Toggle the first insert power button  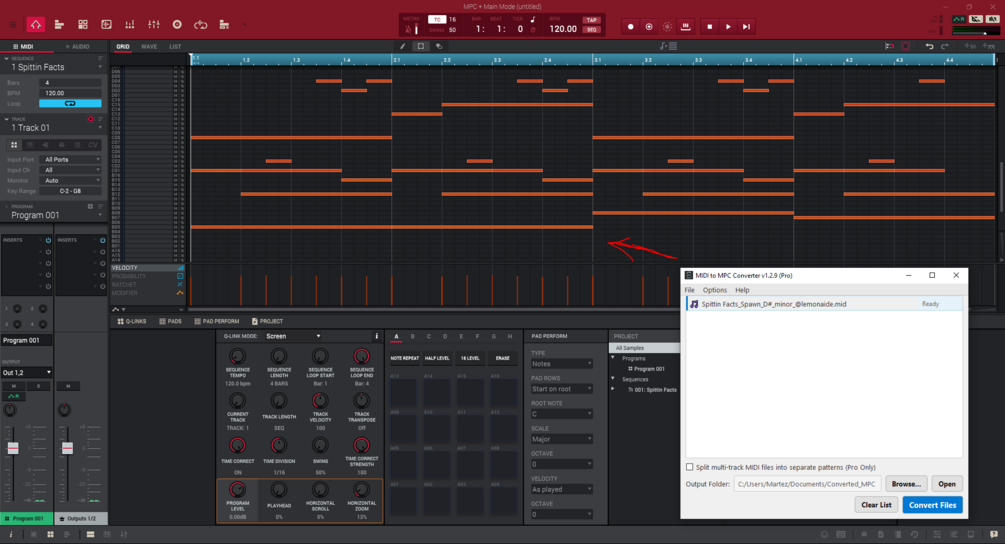pyautogui.click(x=48, y=240)
